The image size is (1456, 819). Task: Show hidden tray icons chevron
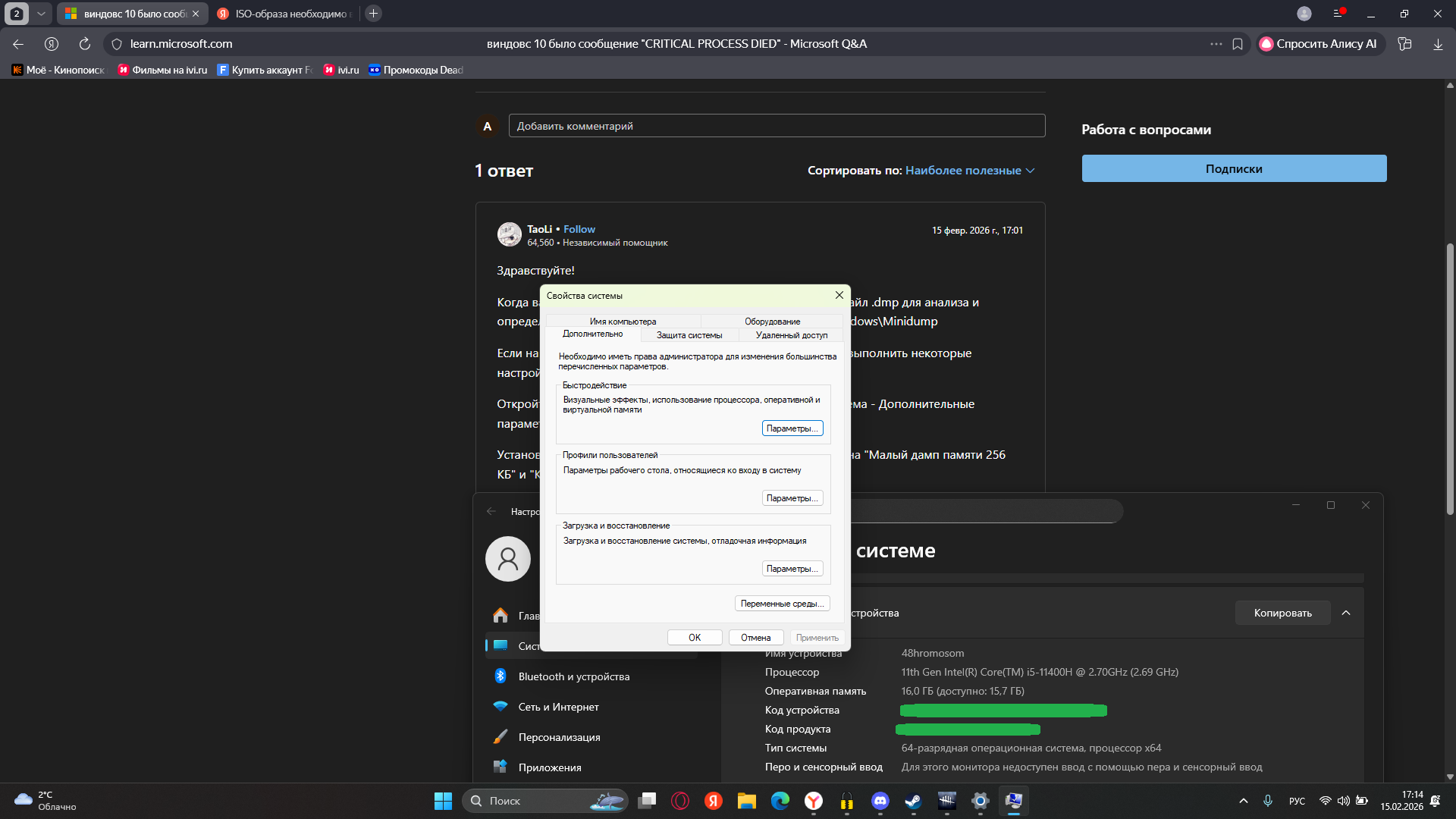(1244, 801)
